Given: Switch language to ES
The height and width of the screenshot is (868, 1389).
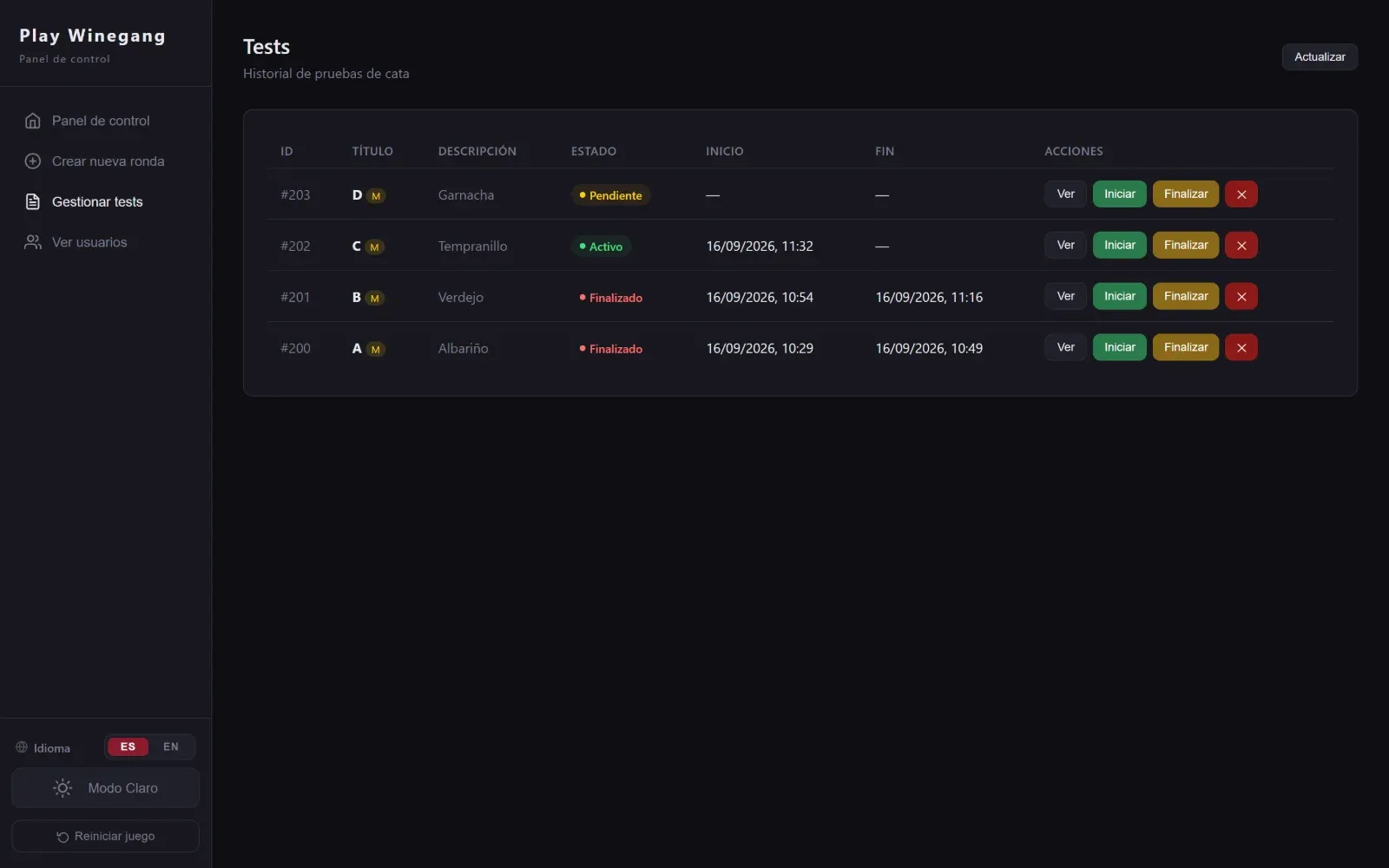Looking at the screenshot, I should [x=128, y=747].
